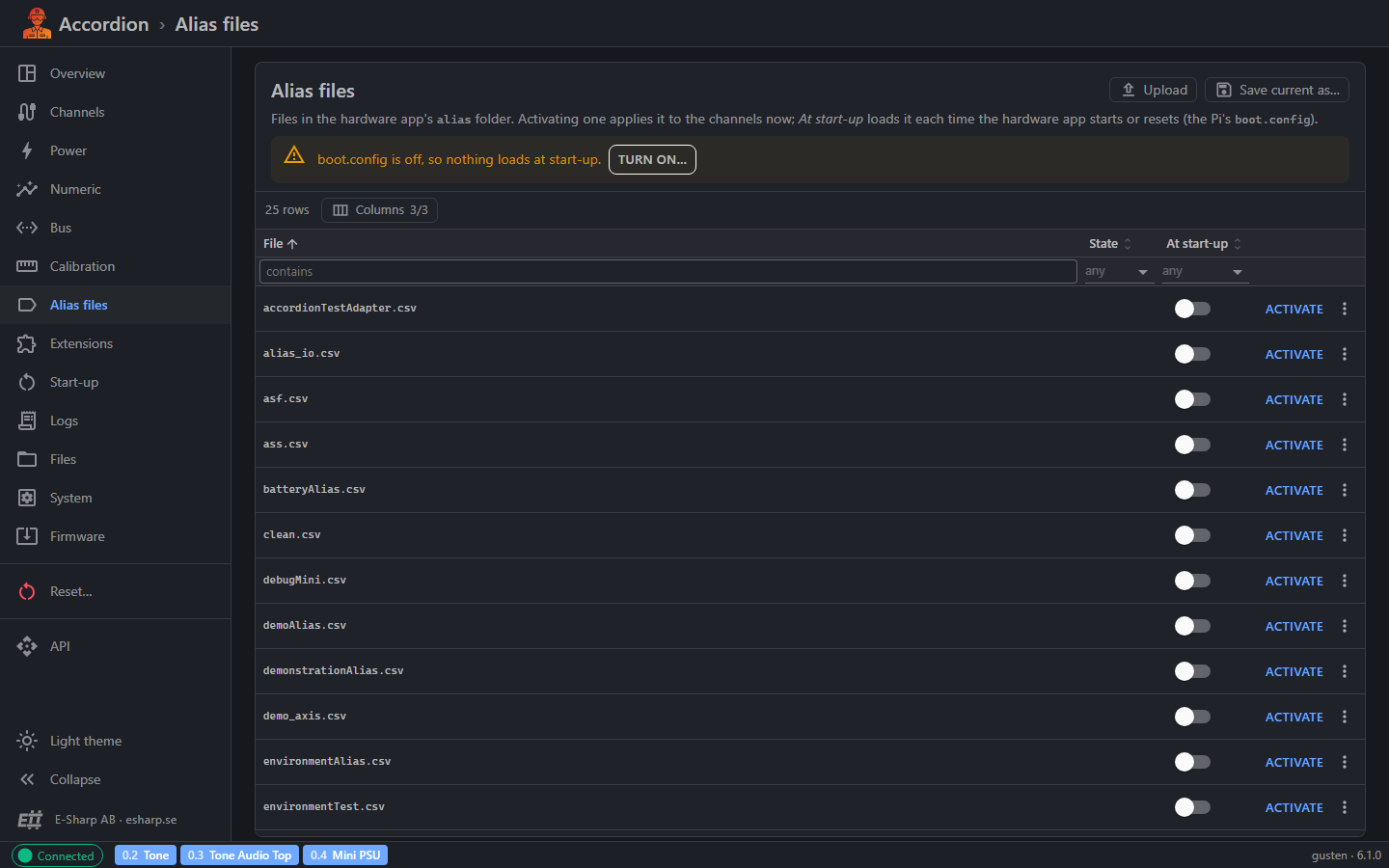Open more options for accordionTestAdapter.csv
Screen dimensions: 1389x868
coord(1345,309)
